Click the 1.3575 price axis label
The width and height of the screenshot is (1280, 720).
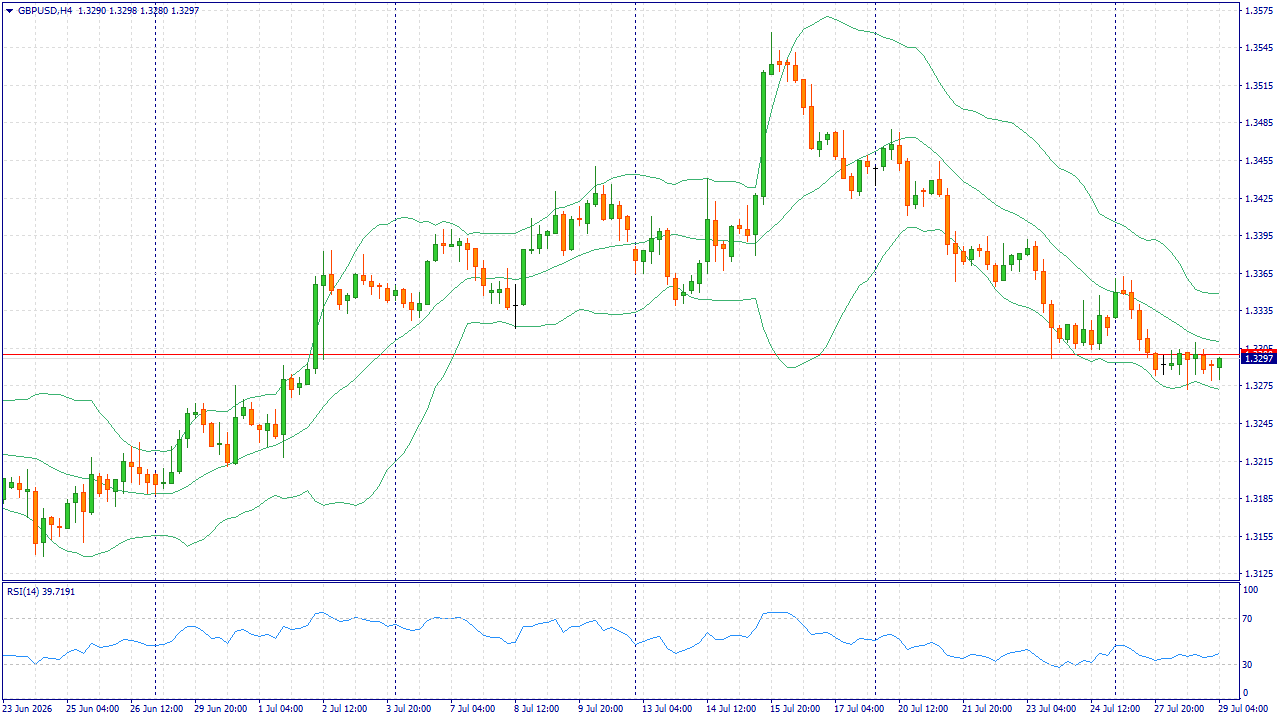(1258, 10)
